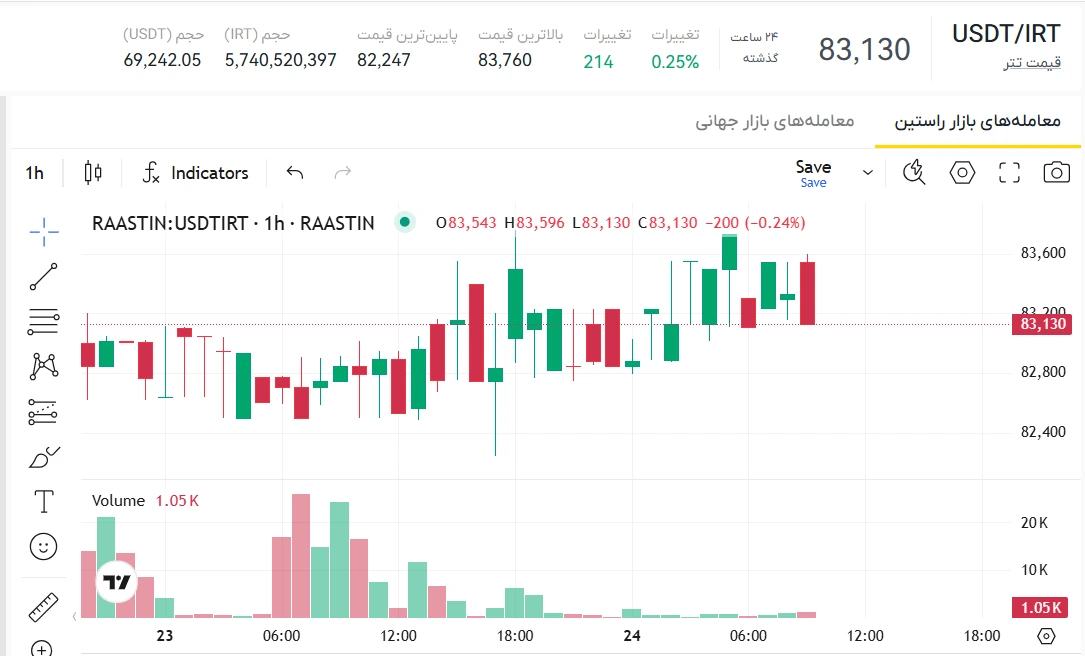Open chart settings hexagon icon

coord(962,172)
